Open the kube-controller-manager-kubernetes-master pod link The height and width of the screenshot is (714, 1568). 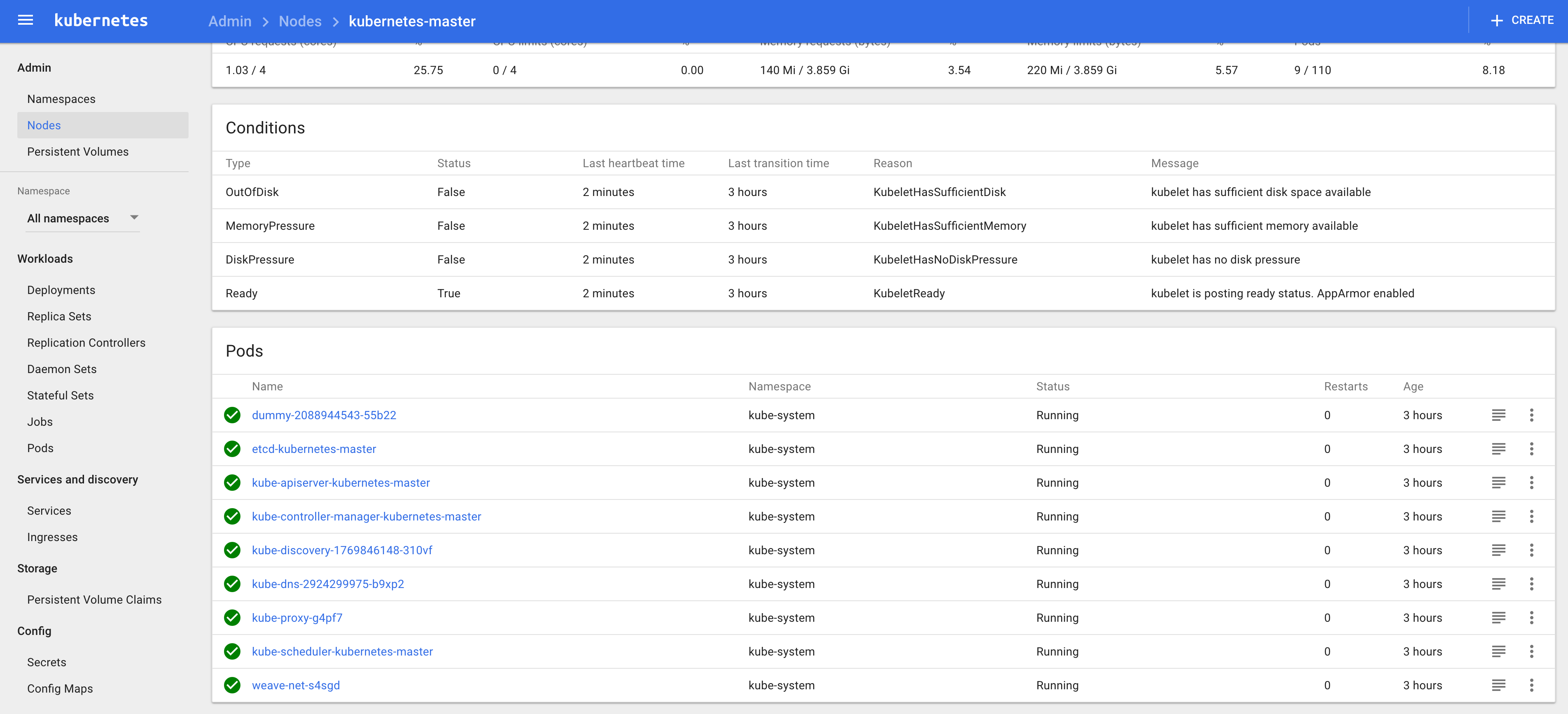(x=366, y=517)
